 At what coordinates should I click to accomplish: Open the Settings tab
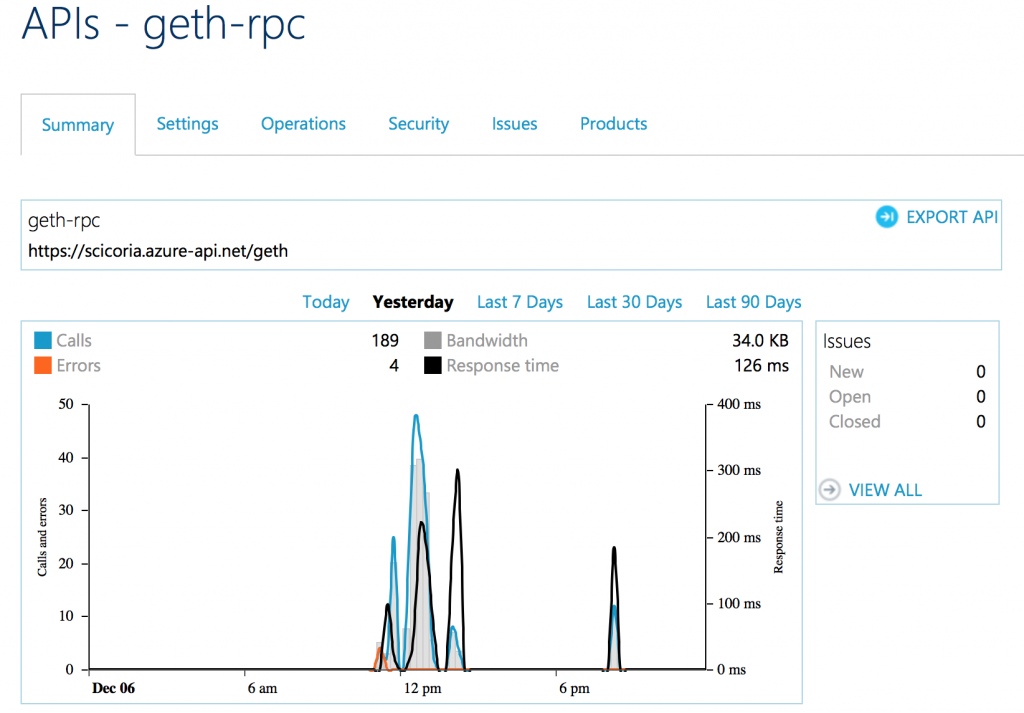[187, 123]
